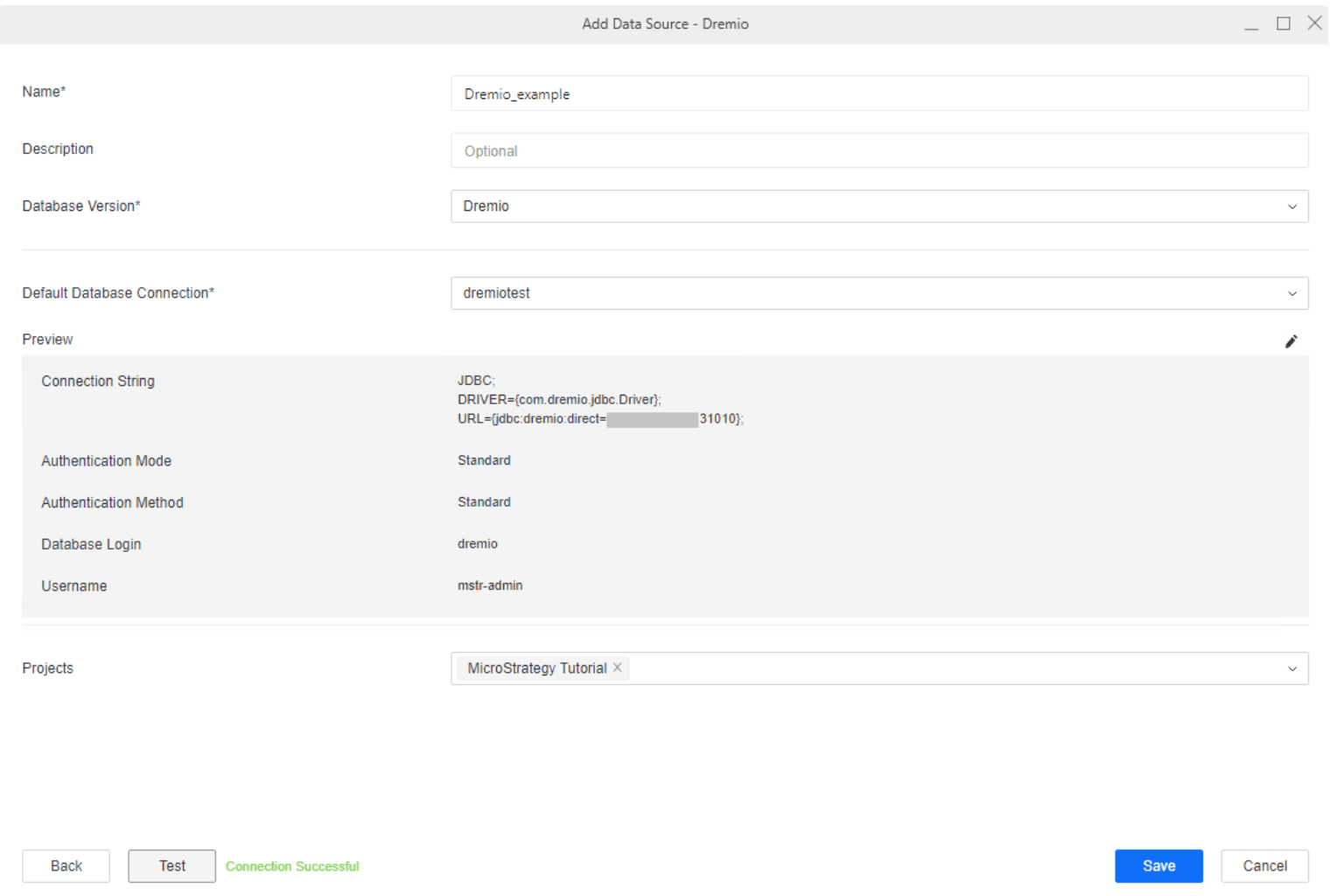
Task: Click the Connection Successful status message
Action: pyautogui.click(x=292, y=866)
